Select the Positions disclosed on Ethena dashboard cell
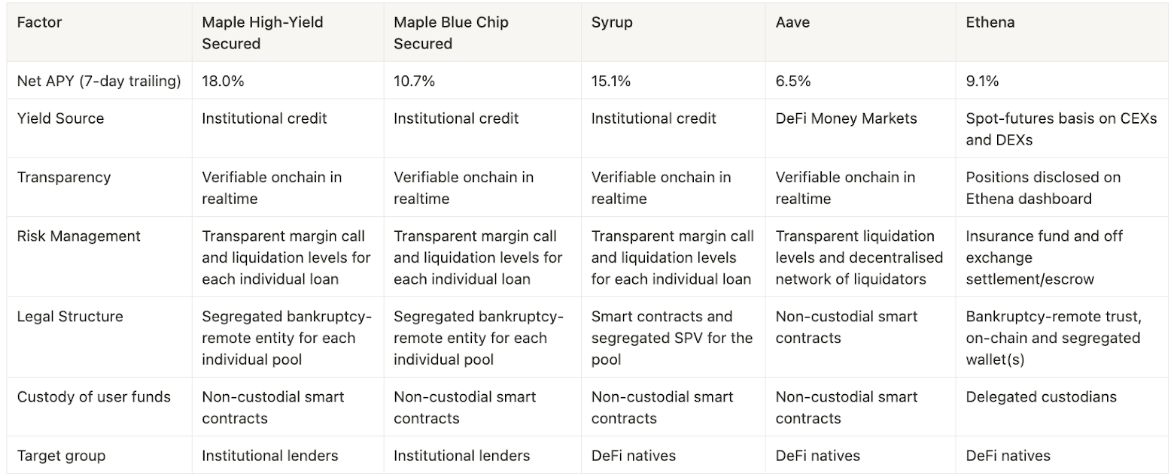 coord(1043,188)
